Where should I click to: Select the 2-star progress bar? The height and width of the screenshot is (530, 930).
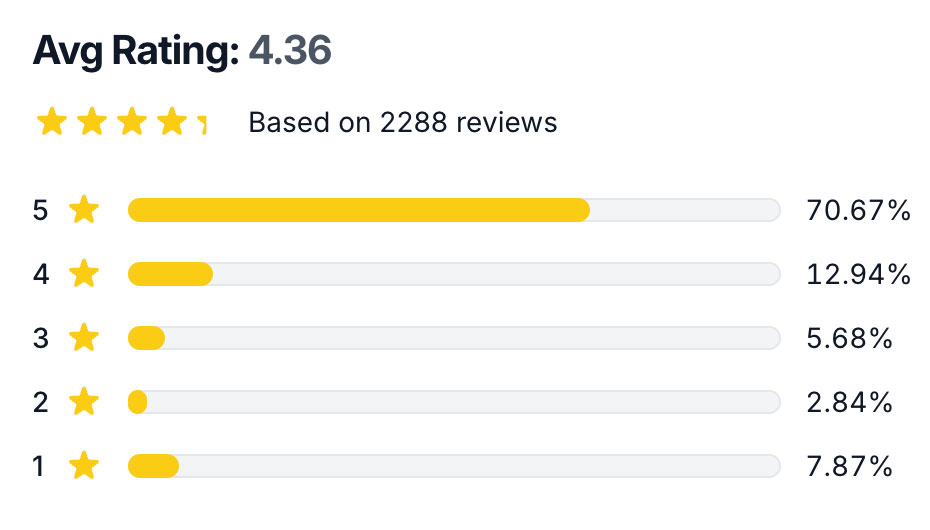(x=454, y=403)
